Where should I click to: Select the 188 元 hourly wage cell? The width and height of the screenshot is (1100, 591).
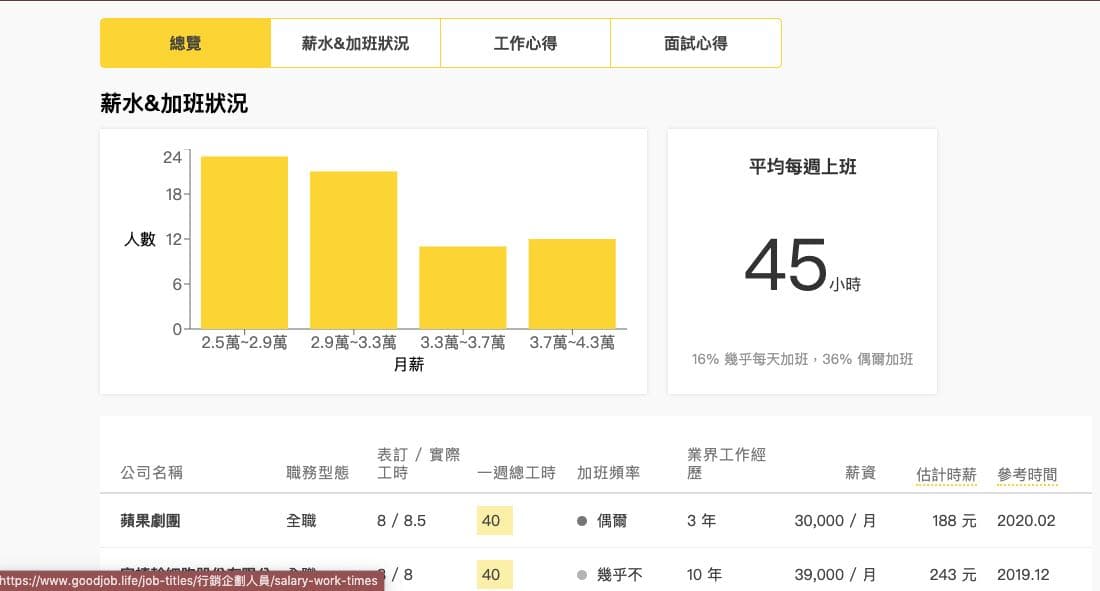point(954,521)
